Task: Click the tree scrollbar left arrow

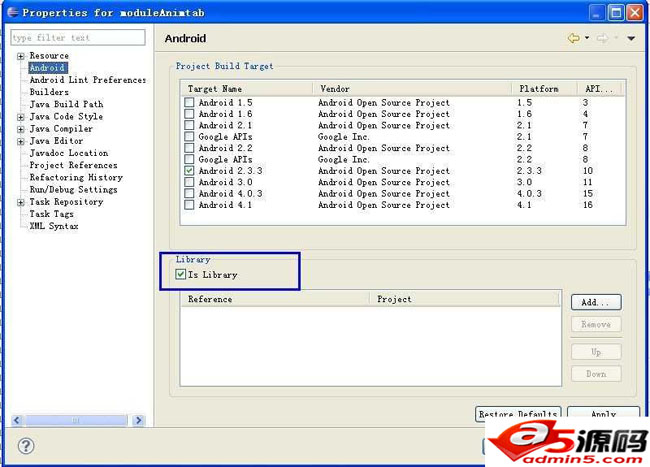Action: (x=17, y=420)
